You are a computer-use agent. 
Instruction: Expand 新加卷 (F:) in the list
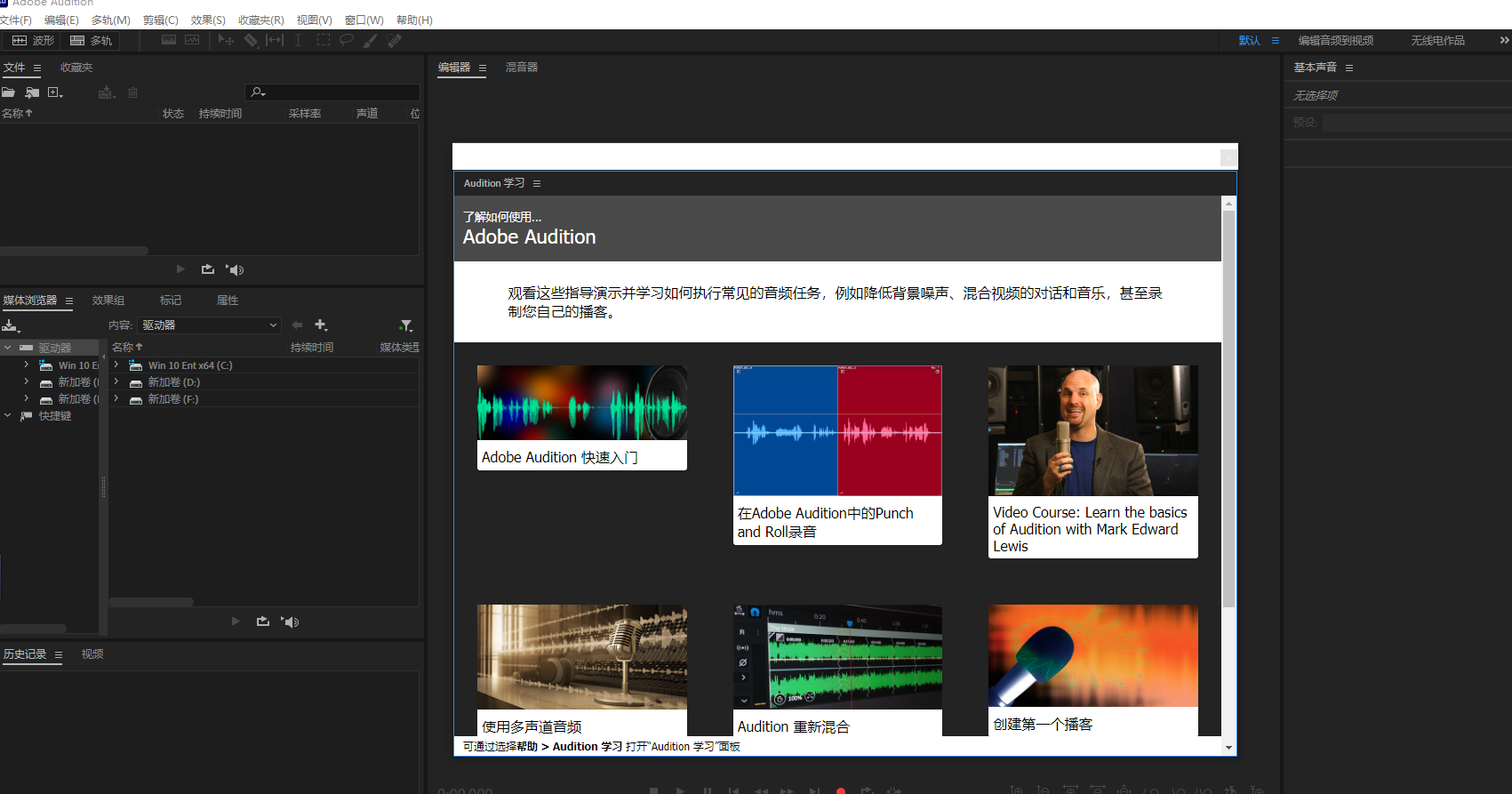116,398
